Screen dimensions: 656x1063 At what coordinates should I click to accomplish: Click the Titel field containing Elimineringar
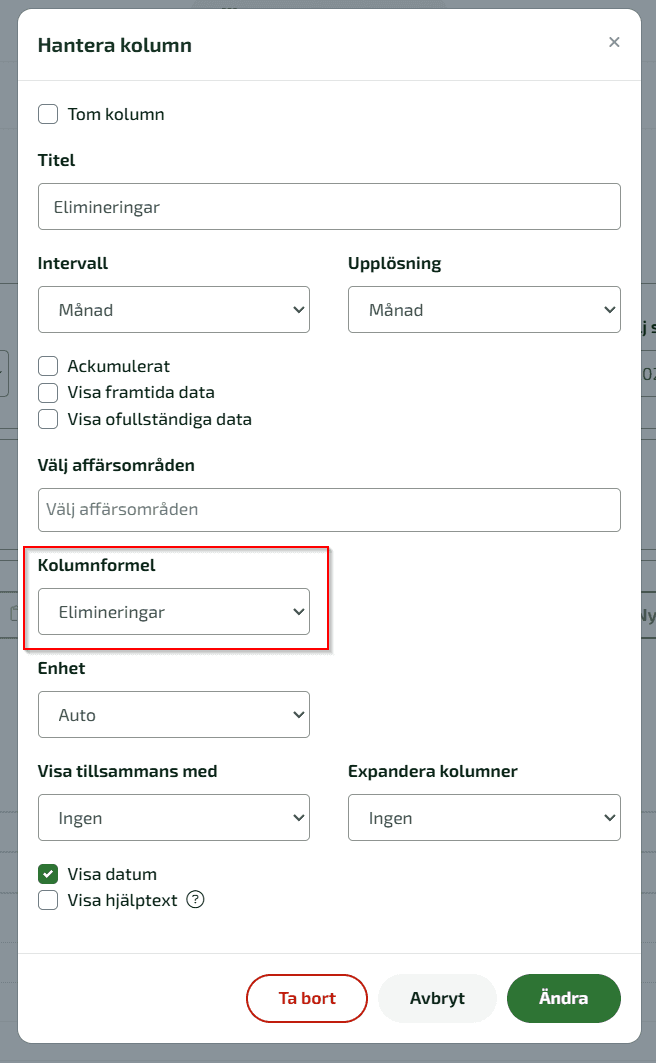point(329,207)
